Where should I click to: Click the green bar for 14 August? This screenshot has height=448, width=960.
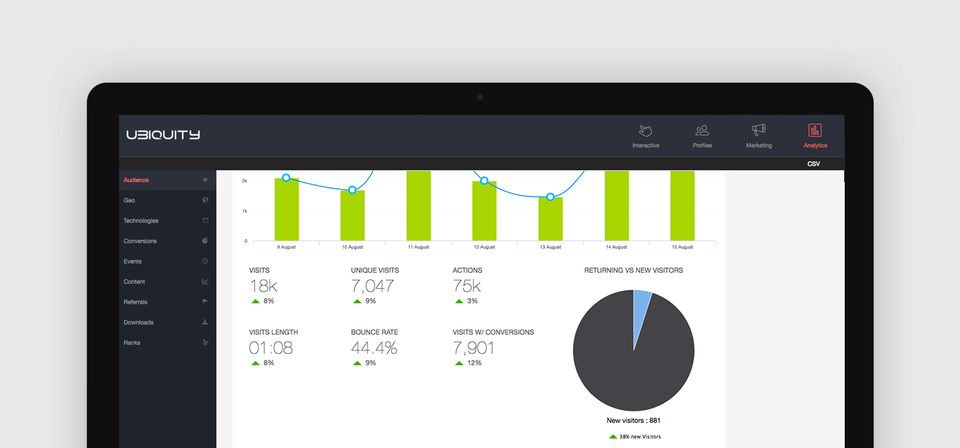pyautogui.click(x=617, y=206)
